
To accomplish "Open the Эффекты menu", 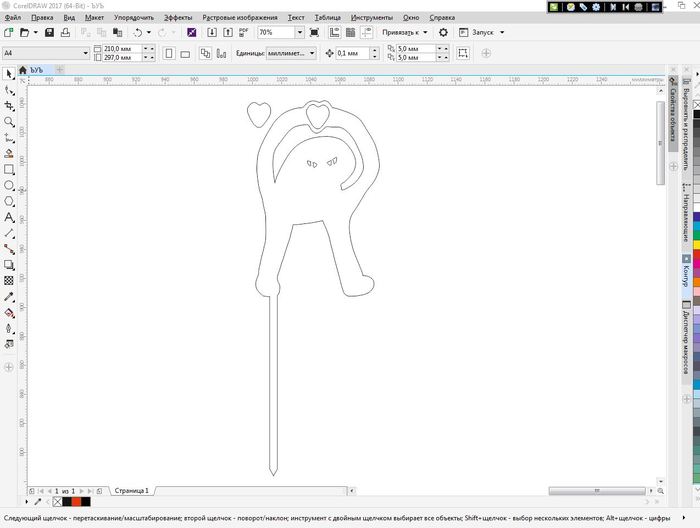I will [178, 18].
